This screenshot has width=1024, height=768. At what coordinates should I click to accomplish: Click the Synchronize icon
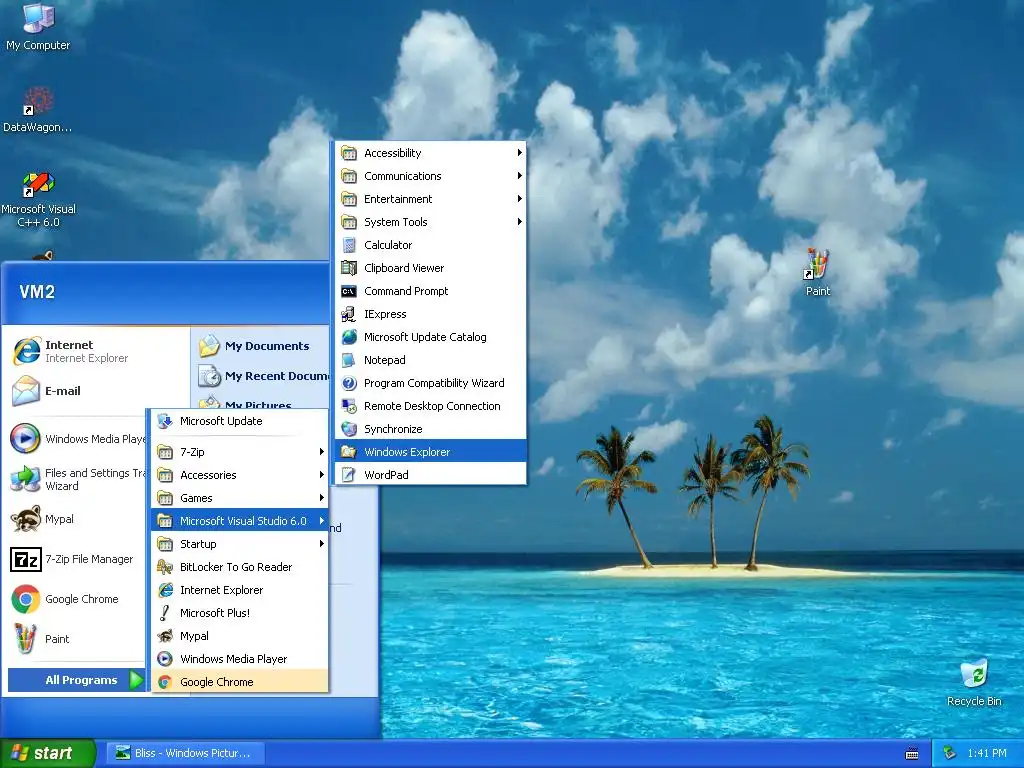pyautogui.click(x=349, y=429)
